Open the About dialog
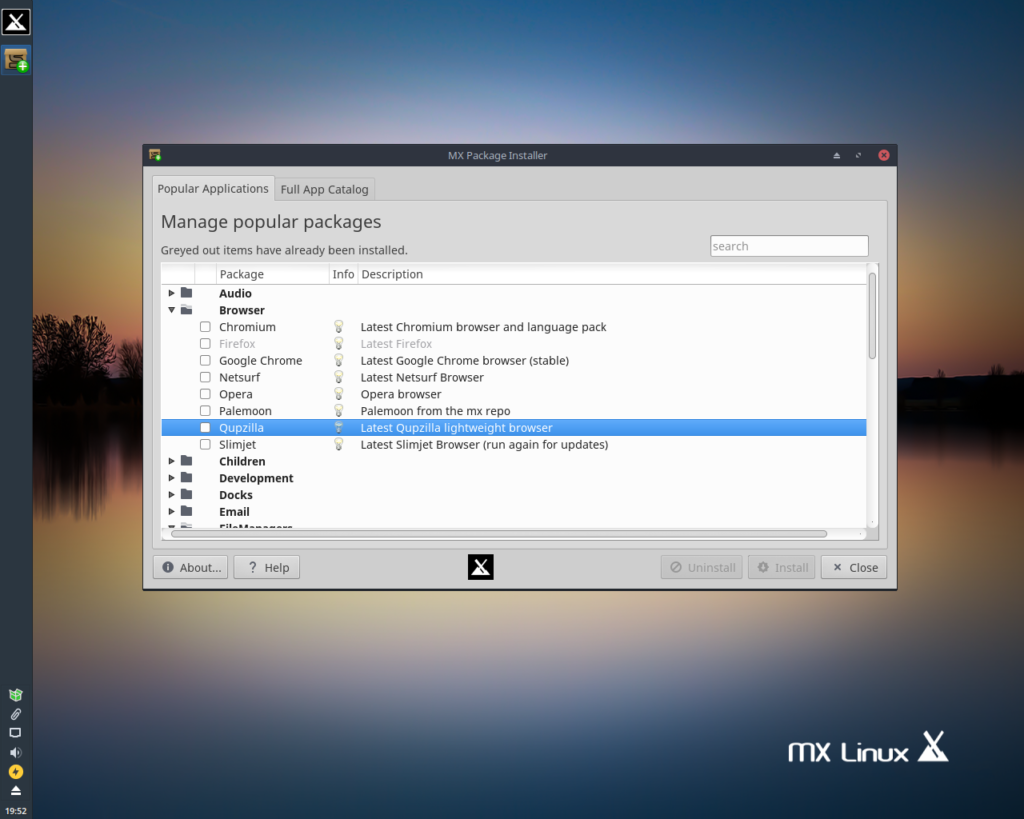 [x=191, y=567]
